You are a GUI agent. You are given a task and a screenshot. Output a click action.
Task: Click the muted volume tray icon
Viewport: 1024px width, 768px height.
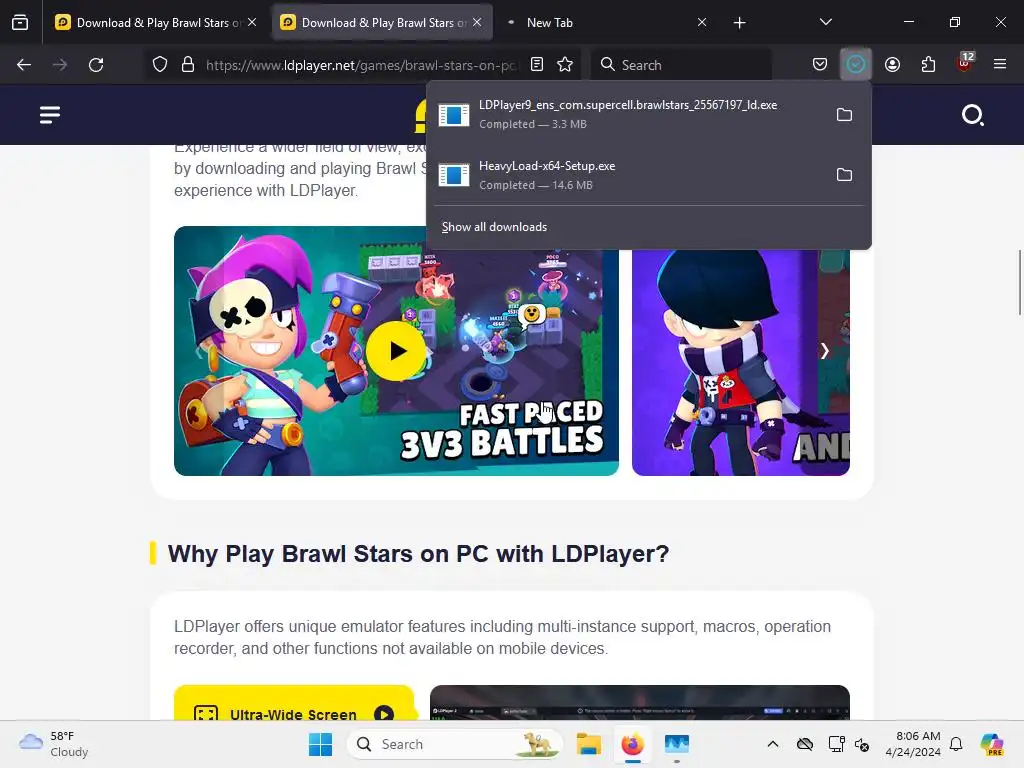pyautogui.click(x=862, y=744)
